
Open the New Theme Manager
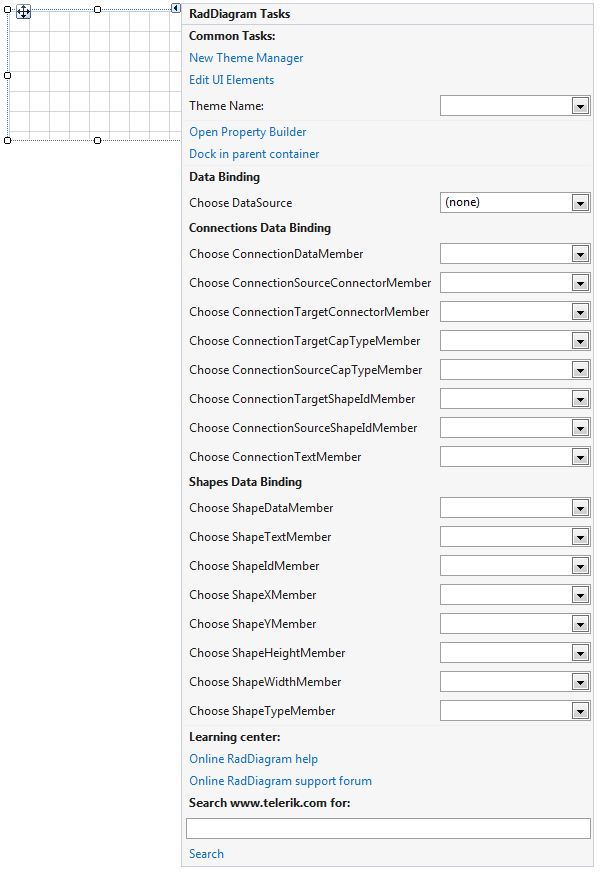[246, 57]
